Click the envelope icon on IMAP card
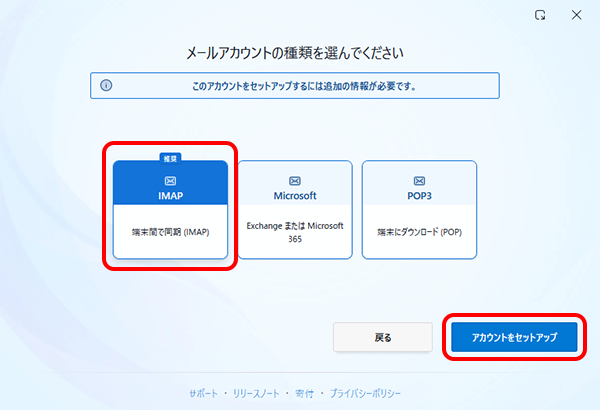 [170, 181]
